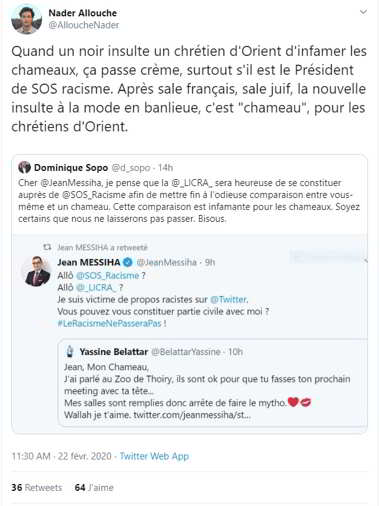This screenshot has height=506, width=380.
Task: Click the red heart emoji in Belattar's tweet
Action: tap(293, 402)
